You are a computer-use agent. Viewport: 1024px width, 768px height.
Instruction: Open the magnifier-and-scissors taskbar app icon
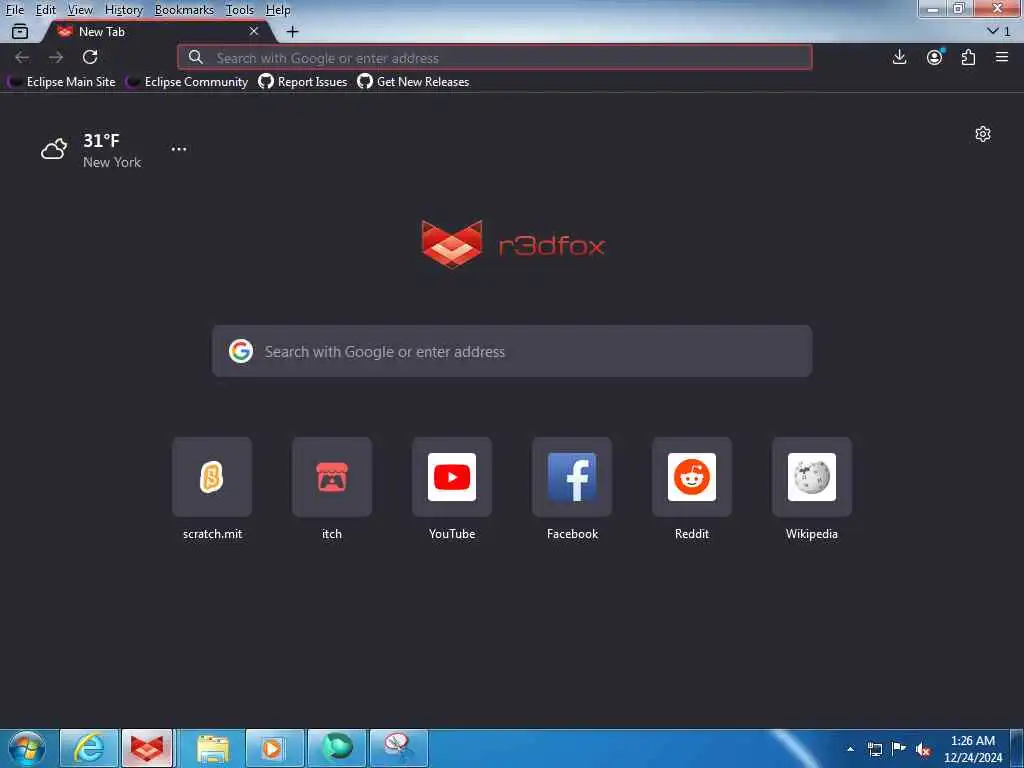tap(398, 748)
